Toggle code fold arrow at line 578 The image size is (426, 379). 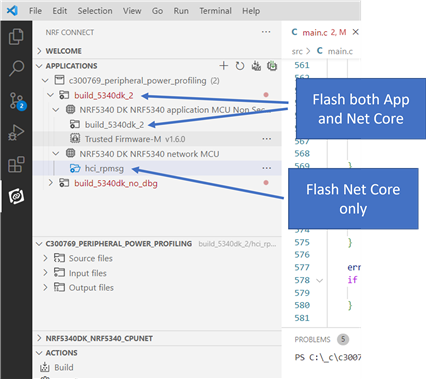tap(319, 280)
